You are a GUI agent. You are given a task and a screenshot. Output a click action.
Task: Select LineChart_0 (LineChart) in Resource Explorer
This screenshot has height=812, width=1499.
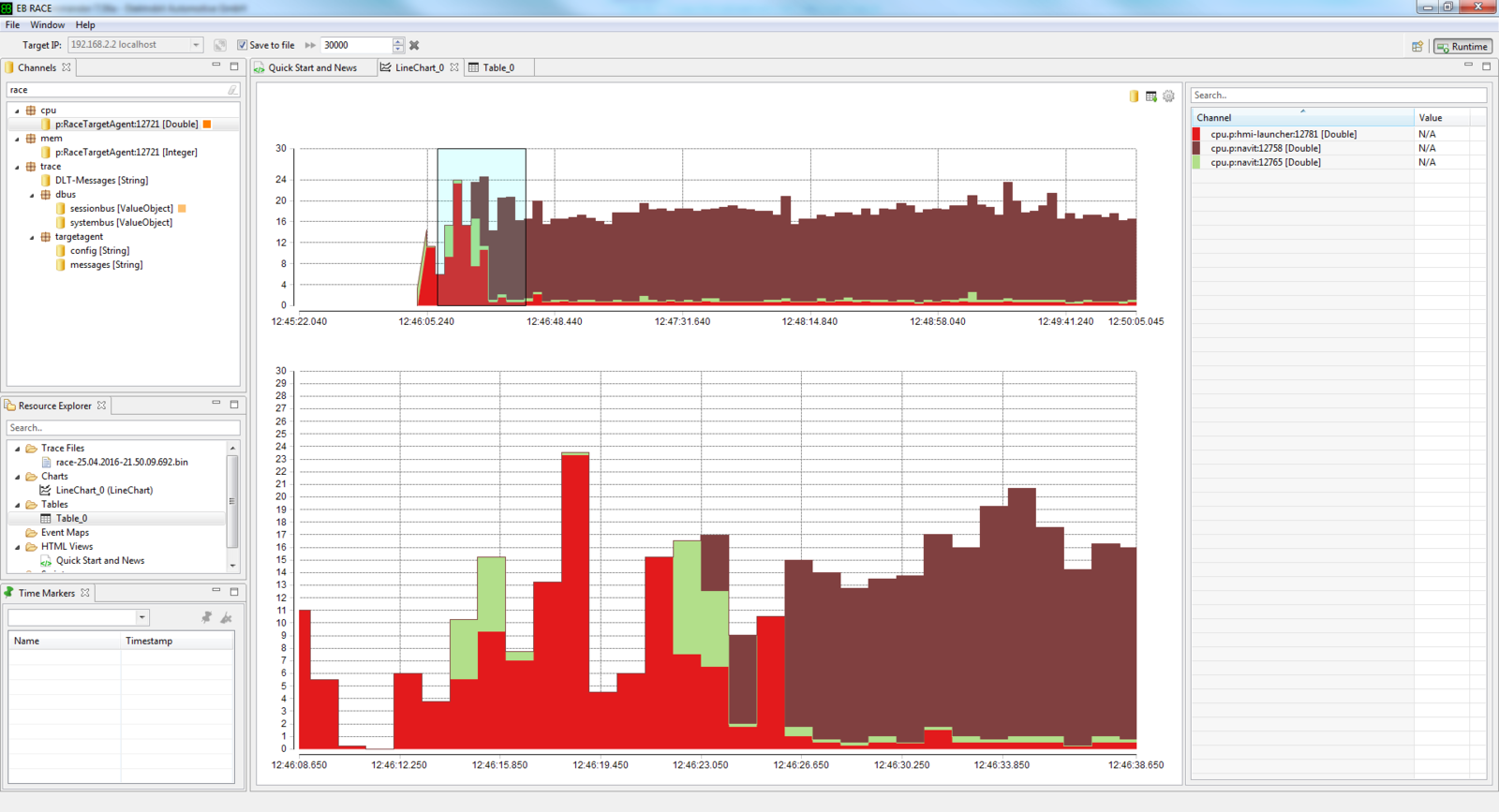104,490
